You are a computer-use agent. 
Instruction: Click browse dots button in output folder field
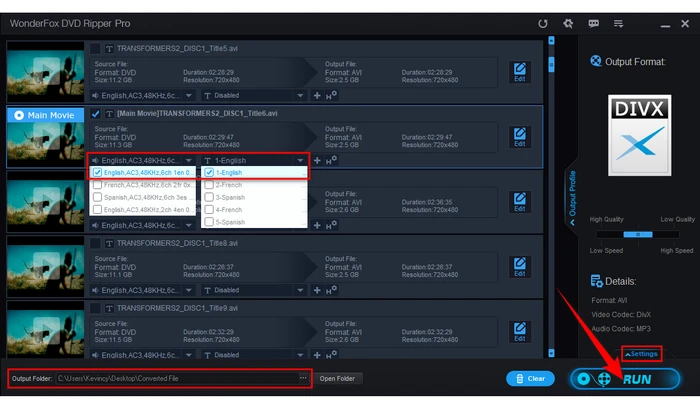pyautogui.click(x=303, y=378)
